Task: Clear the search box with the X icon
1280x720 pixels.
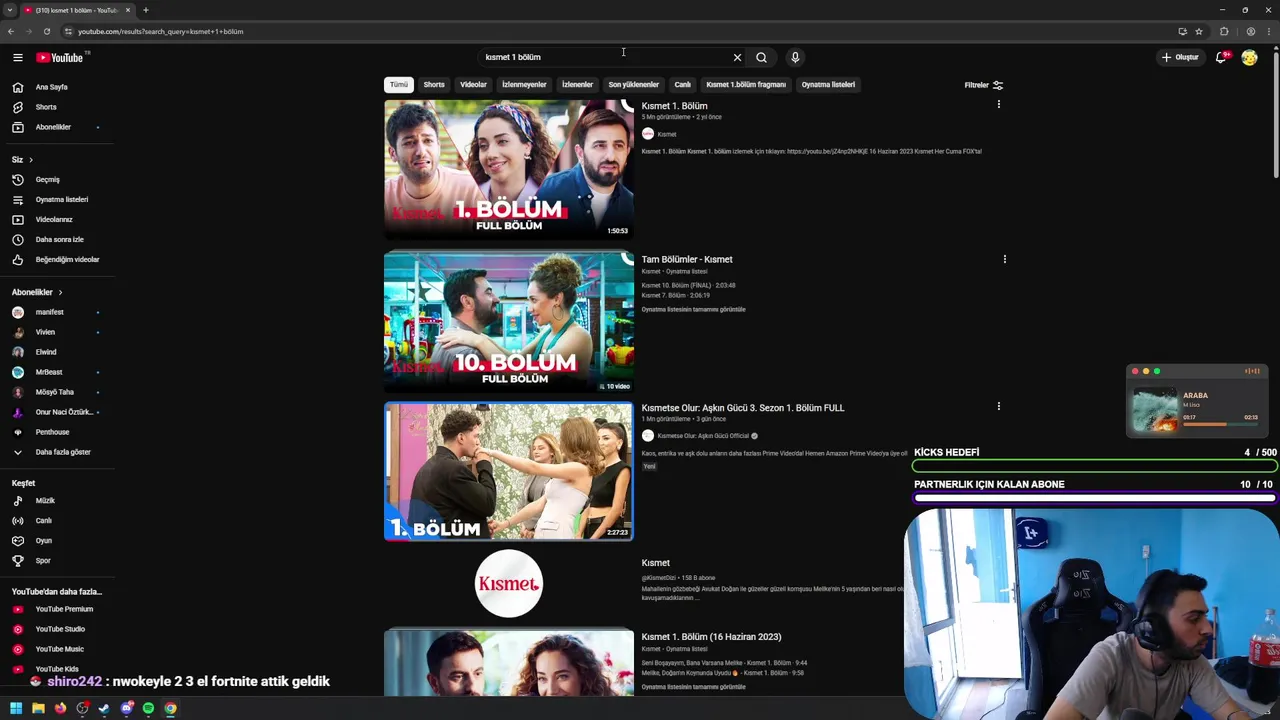Action: [738, 57]
